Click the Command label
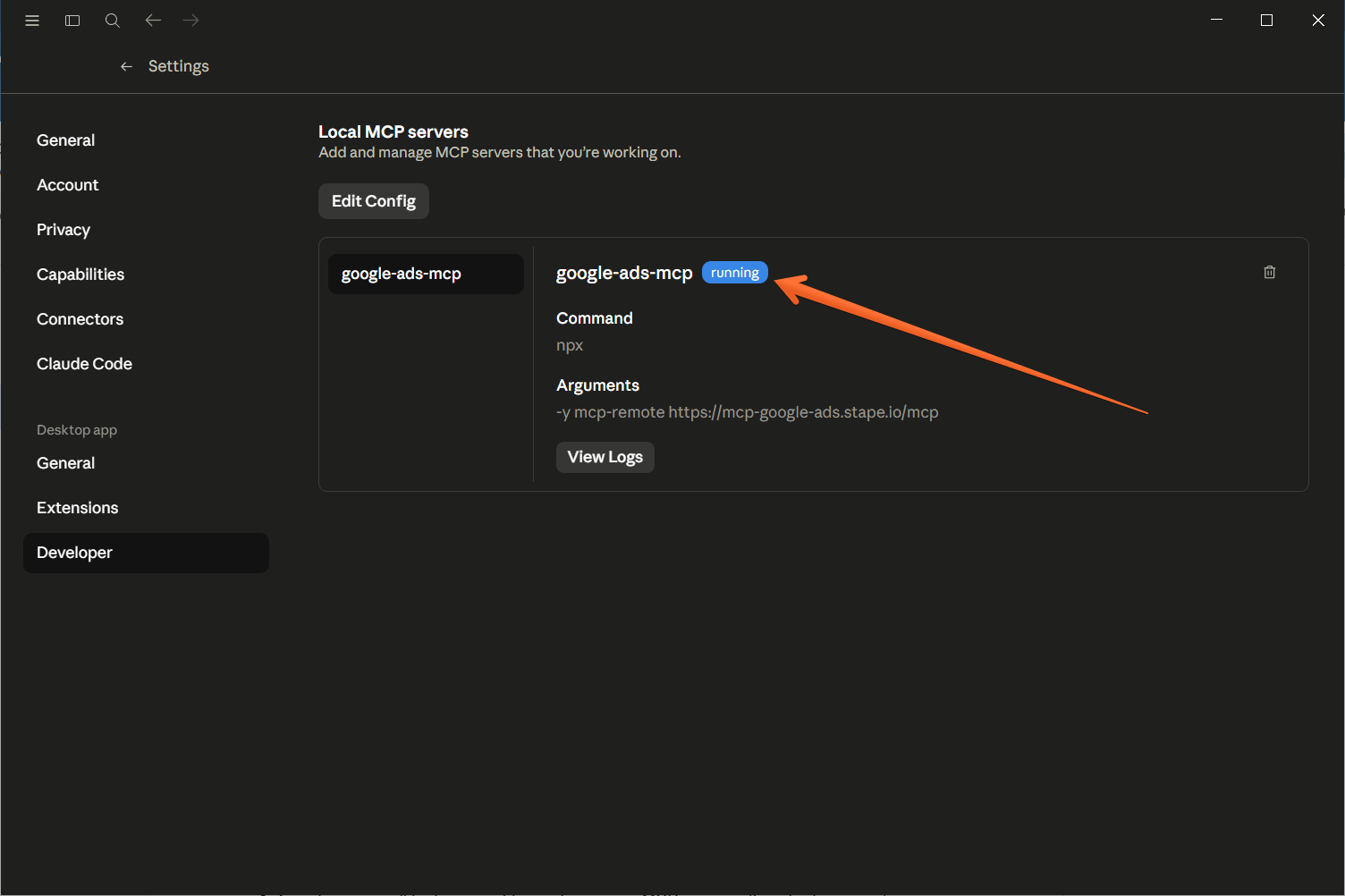Screen dimensions: 1345x896 tap(595, 318)
